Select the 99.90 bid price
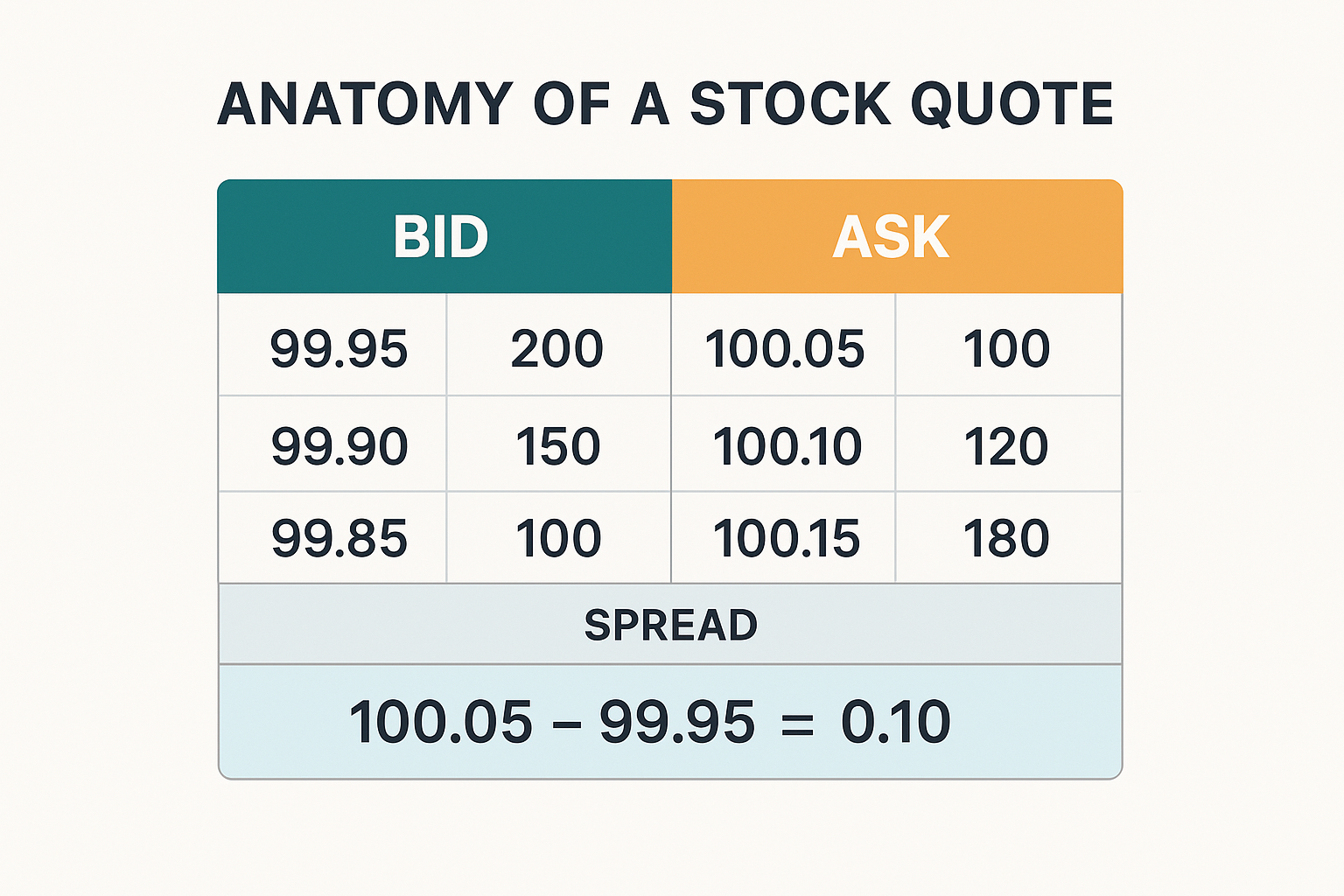The width and height of the screenshot is (1344, 896). 339,446
